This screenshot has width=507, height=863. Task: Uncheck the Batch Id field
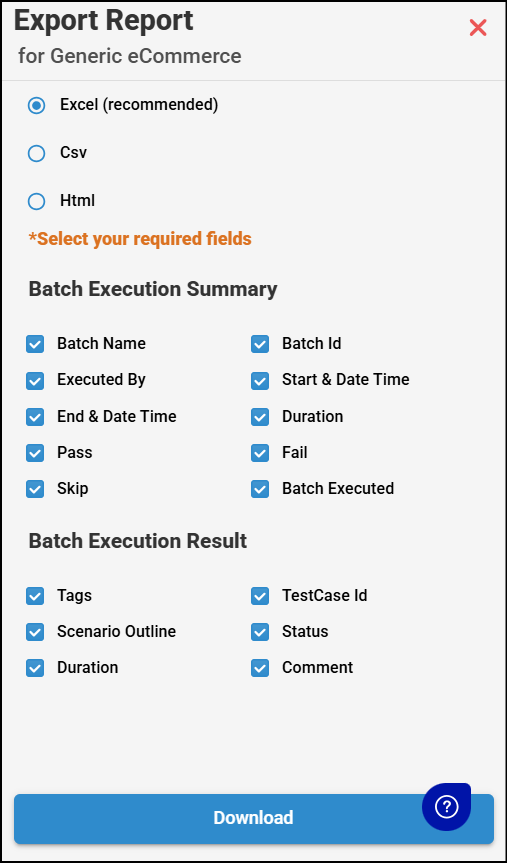260,345
